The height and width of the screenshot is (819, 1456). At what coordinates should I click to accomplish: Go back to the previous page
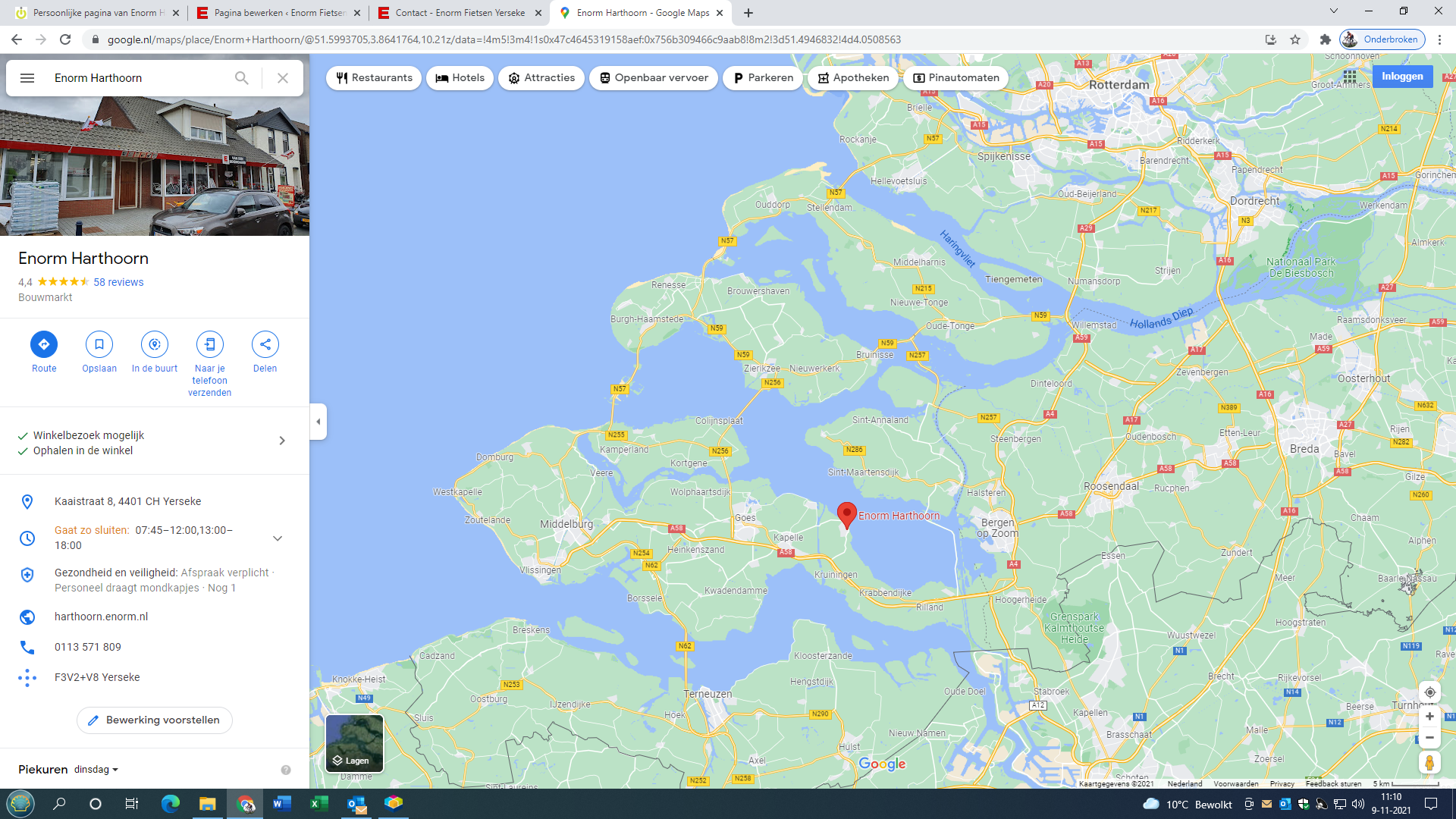(x=17, y=39)
